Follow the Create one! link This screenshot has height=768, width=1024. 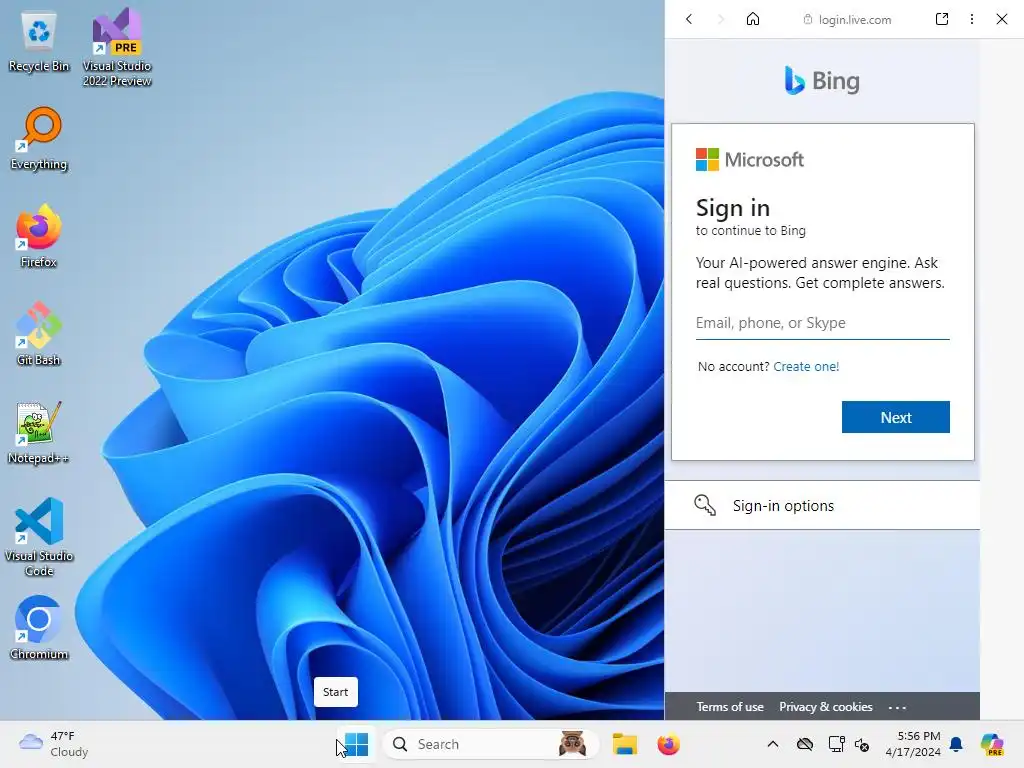pyautogui.click(x=806, y=366)
